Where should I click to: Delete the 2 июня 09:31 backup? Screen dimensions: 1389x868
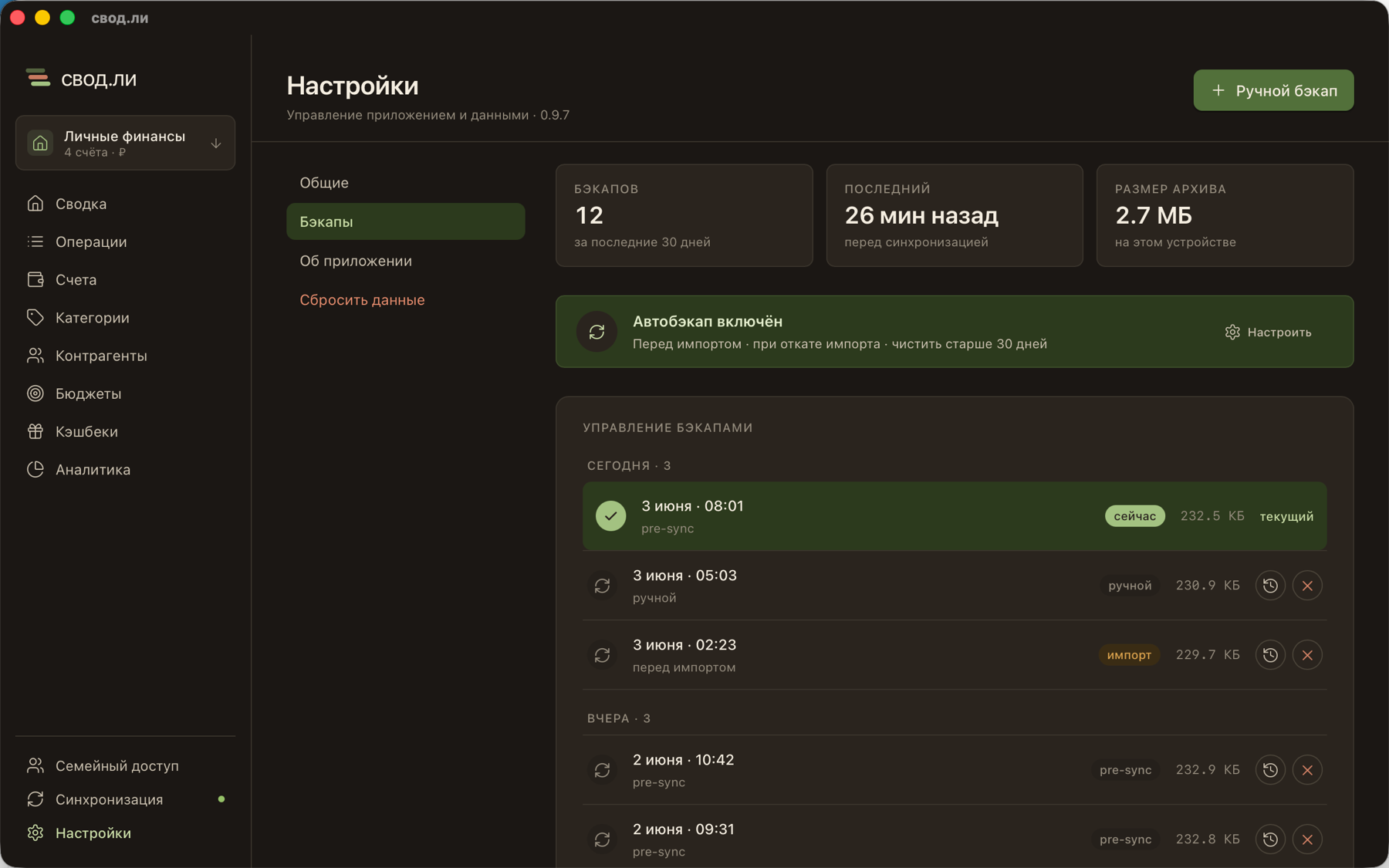(1307, 839)
